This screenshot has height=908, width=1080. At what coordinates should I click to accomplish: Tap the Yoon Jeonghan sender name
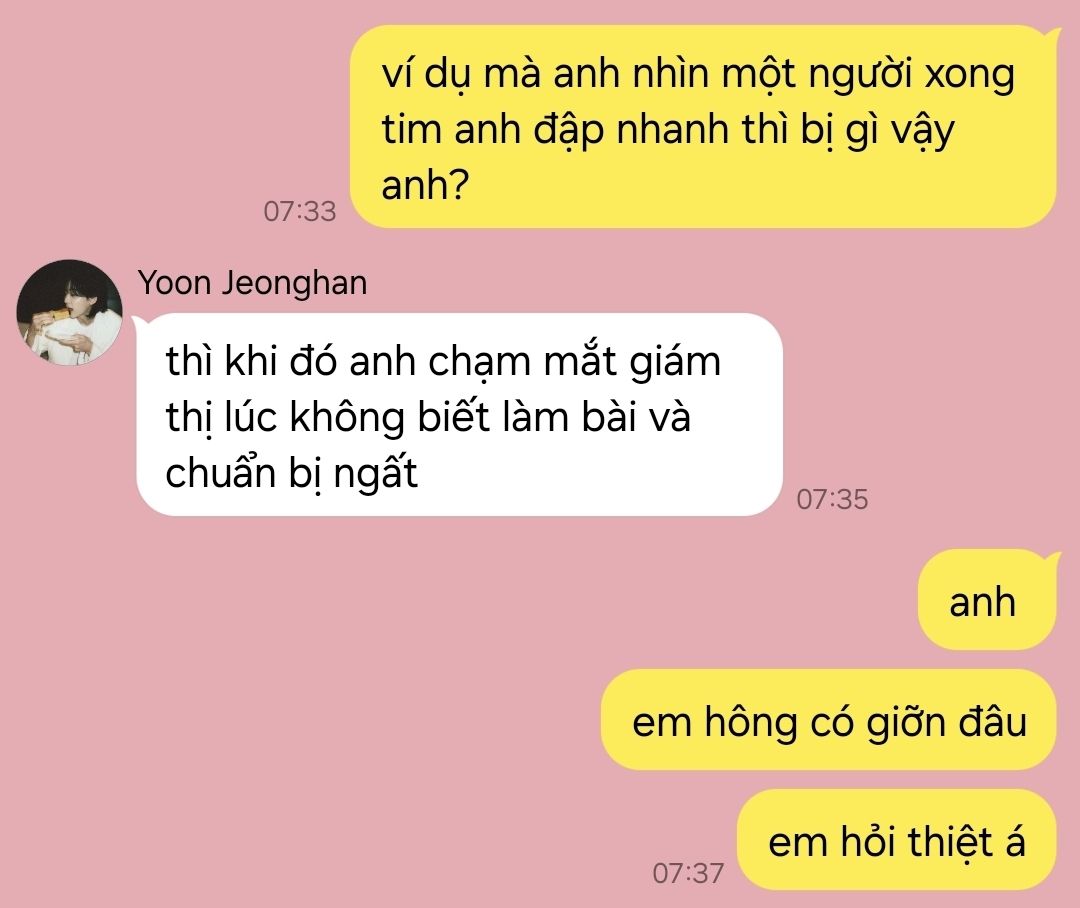tap(252, 282)
